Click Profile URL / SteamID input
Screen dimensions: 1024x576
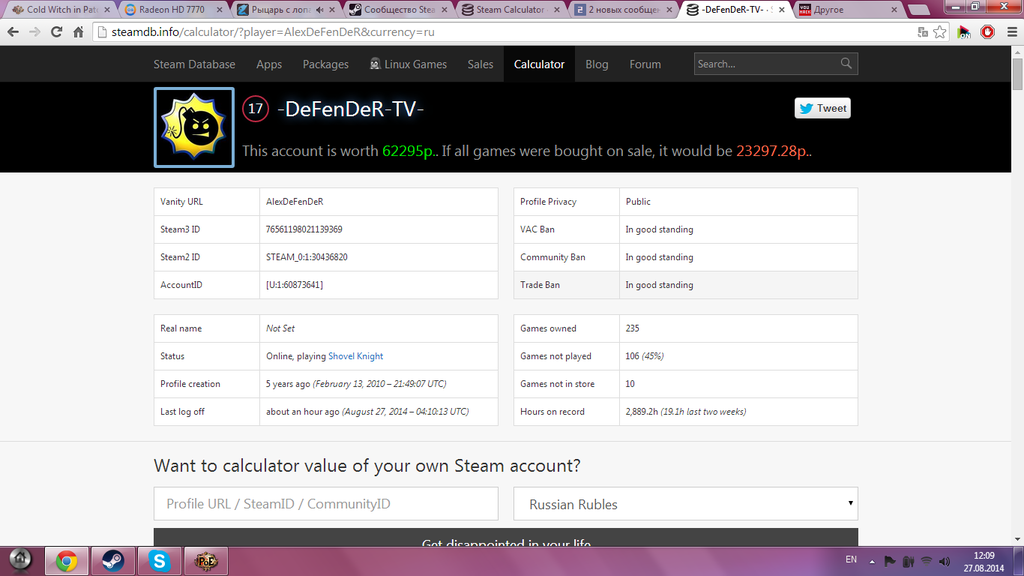(326, 504)
